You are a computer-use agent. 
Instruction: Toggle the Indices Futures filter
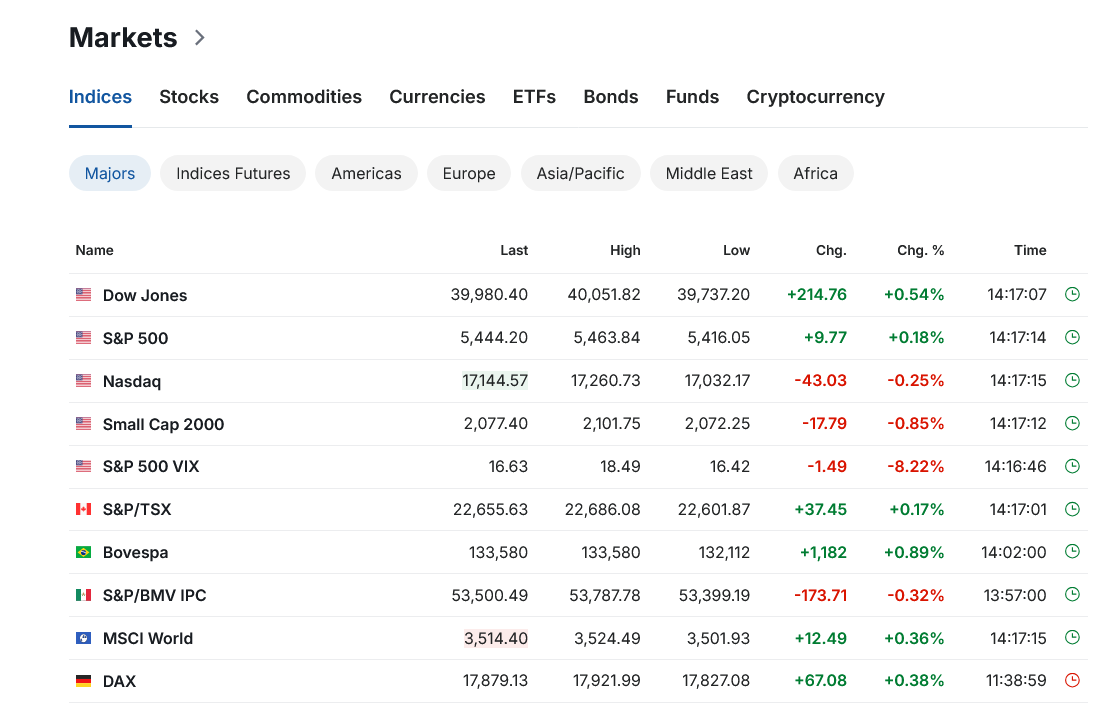click(233, 173)
